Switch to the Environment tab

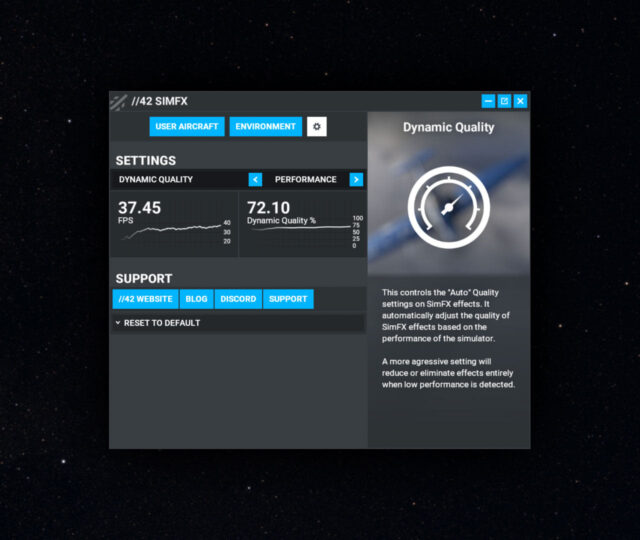(266, 127)
